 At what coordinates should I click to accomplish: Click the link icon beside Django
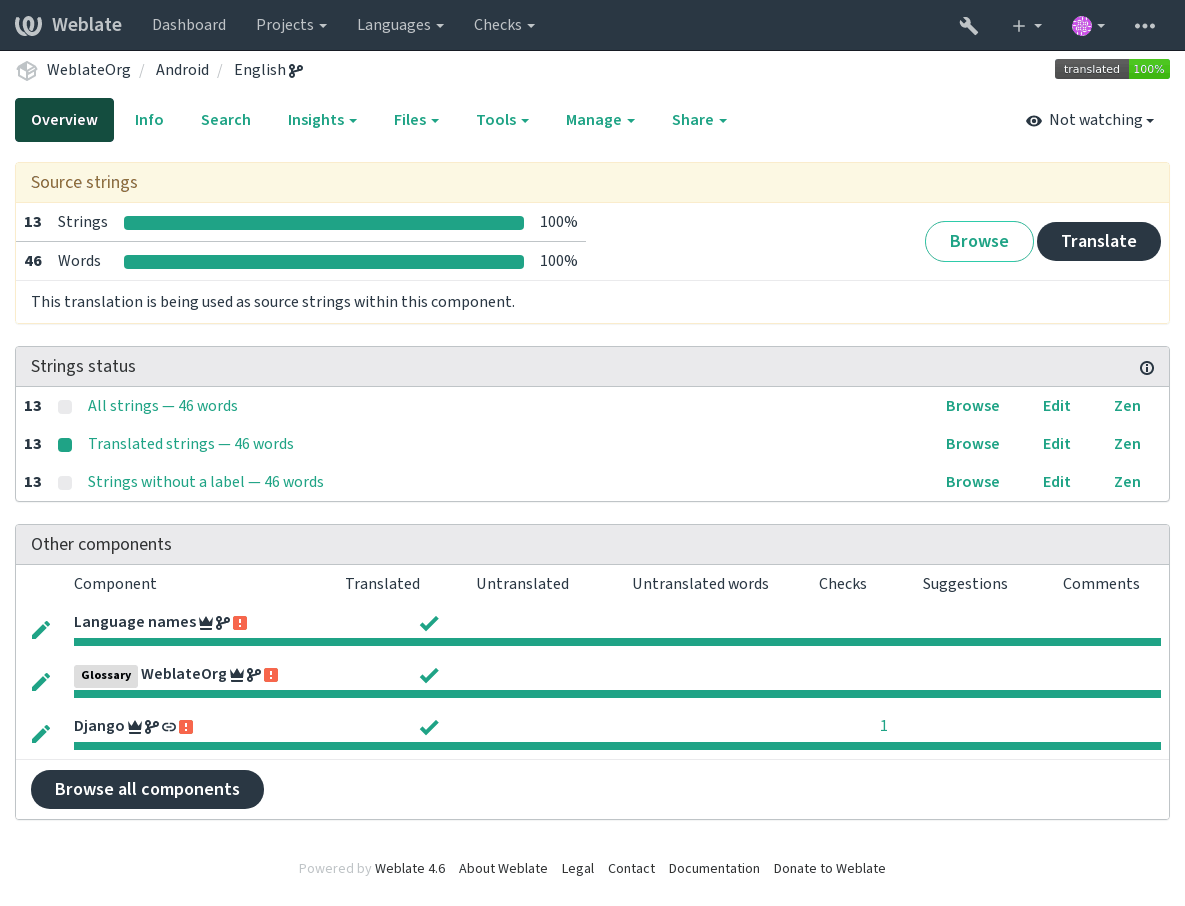coord(169,727)
